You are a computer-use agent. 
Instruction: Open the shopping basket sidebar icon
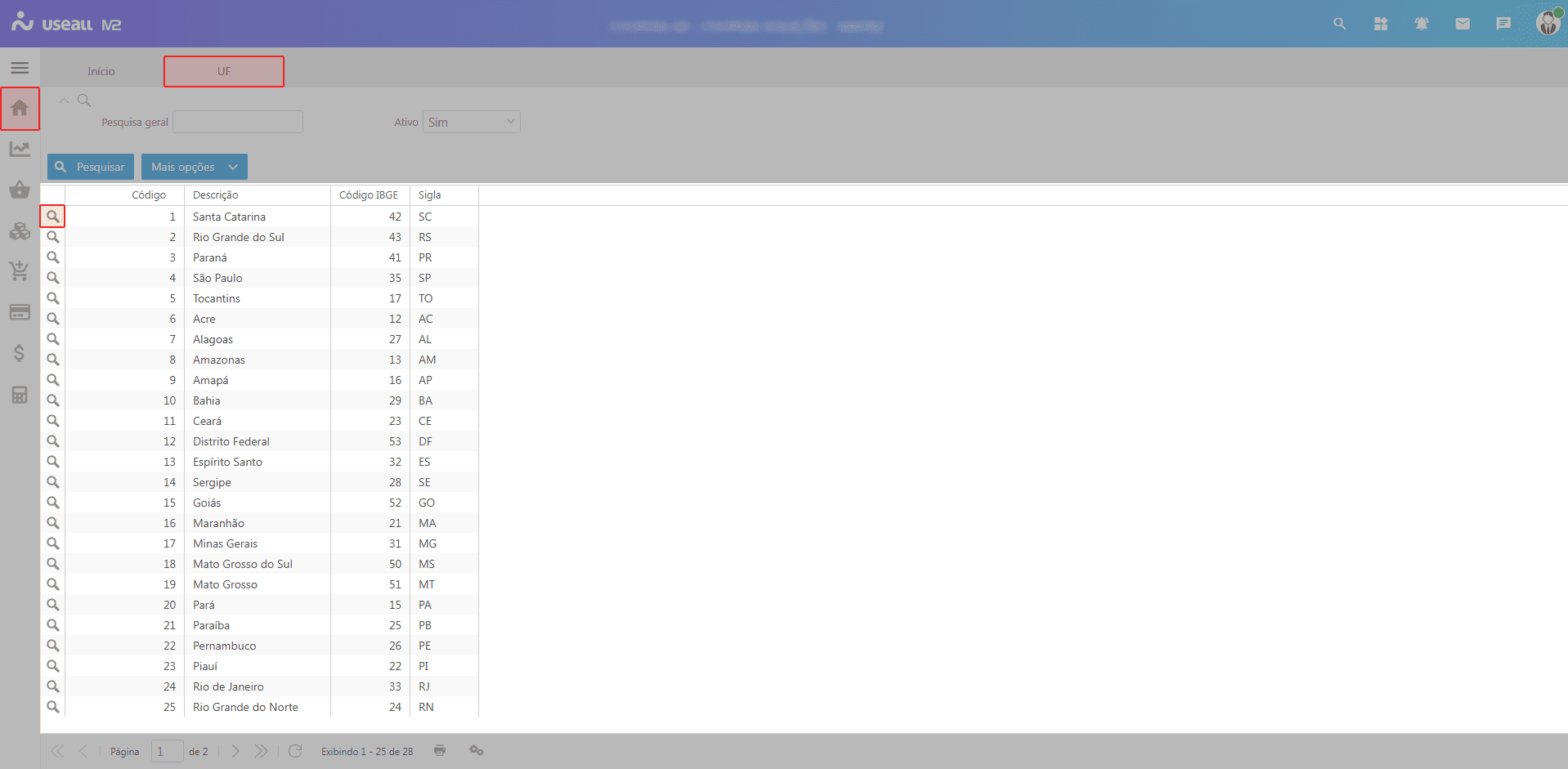click(x=20, y=190)
